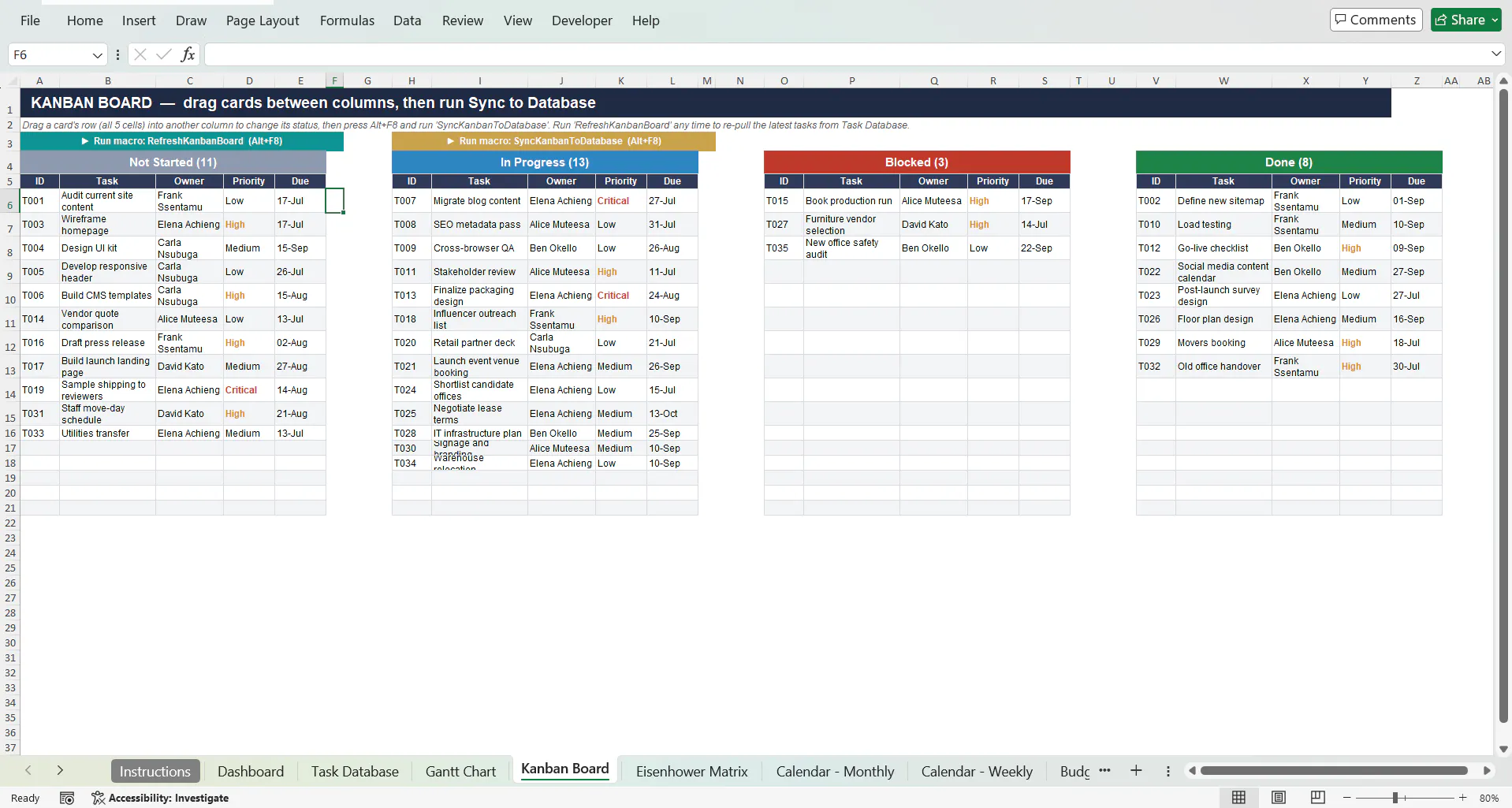Switch to Calendar - Weekly sheet tab

pyautogui.click(x=977, y=771)
